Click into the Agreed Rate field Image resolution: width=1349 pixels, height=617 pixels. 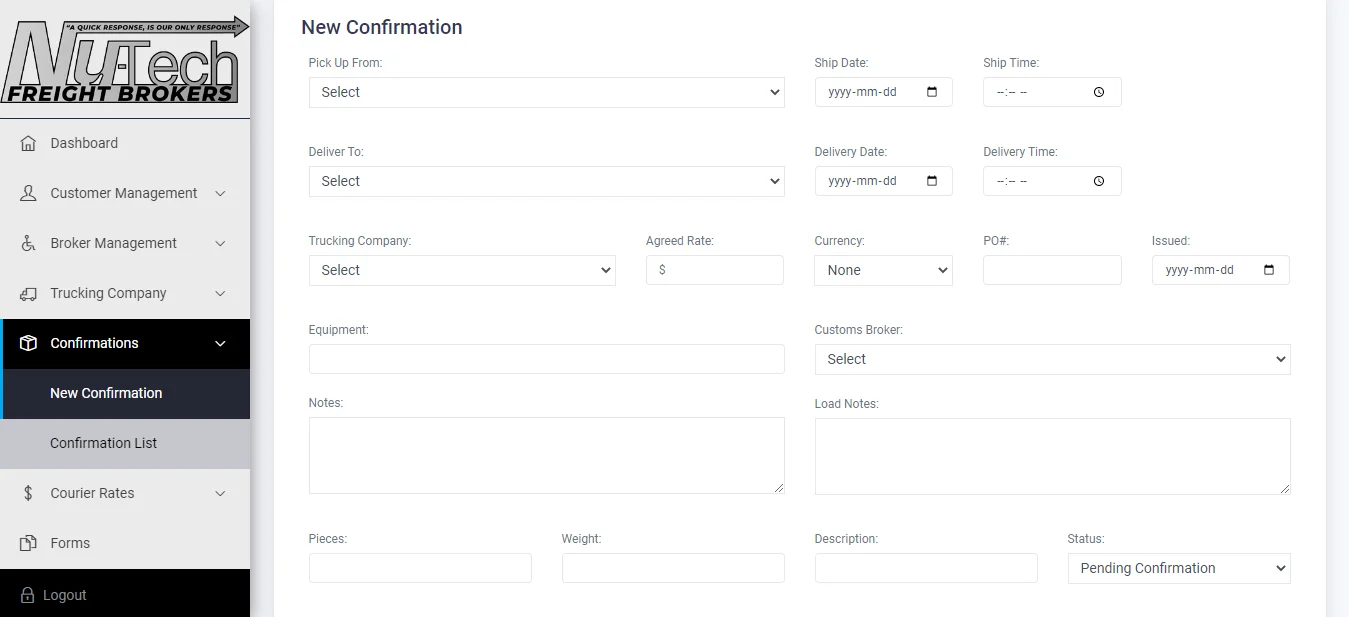tap(722, 270)
